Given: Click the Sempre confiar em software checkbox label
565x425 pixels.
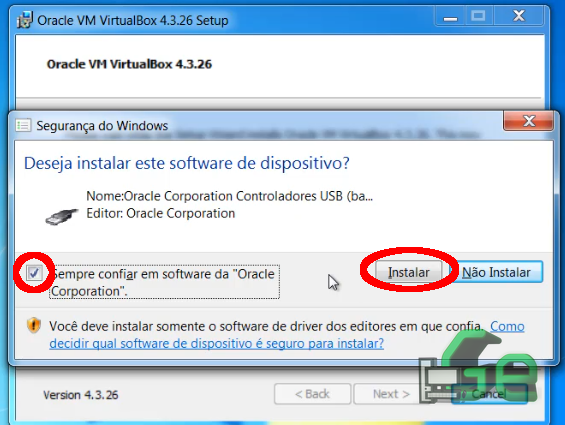Looking at the screenshot, I should pos(164,282).
